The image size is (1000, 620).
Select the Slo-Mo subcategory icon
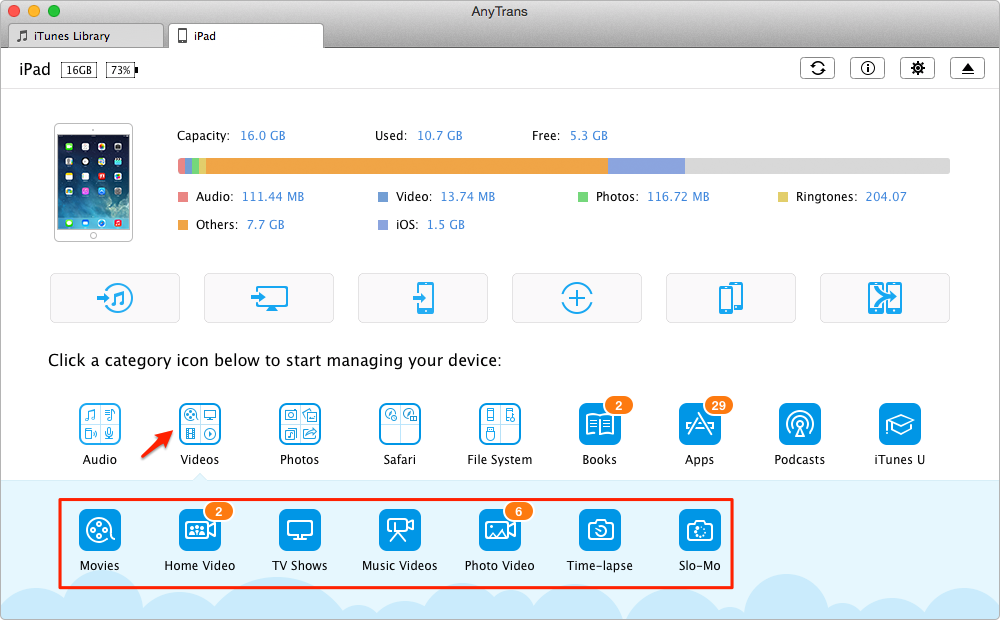pos(700,529)
